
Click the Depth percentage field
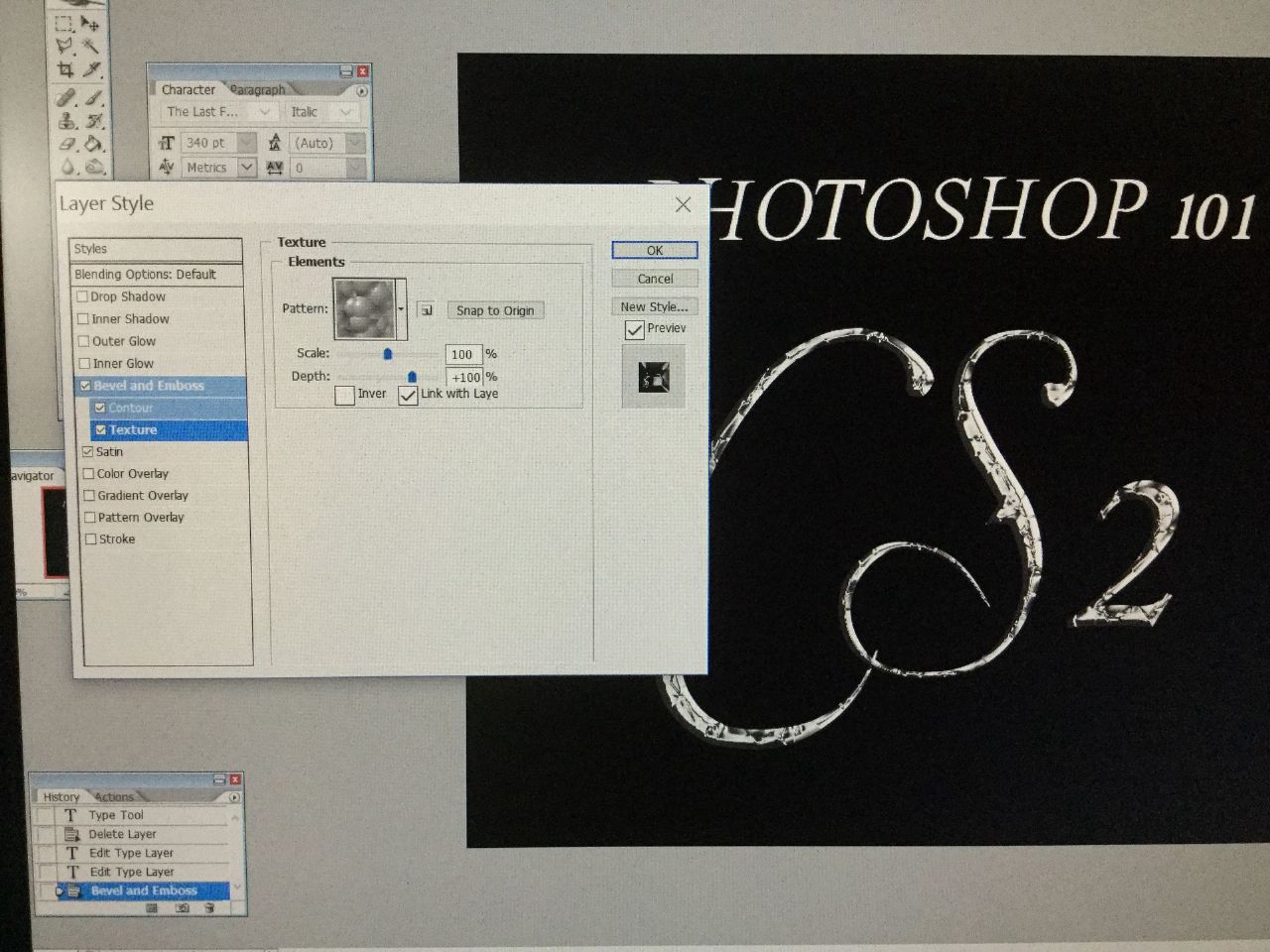click(464, 377)
